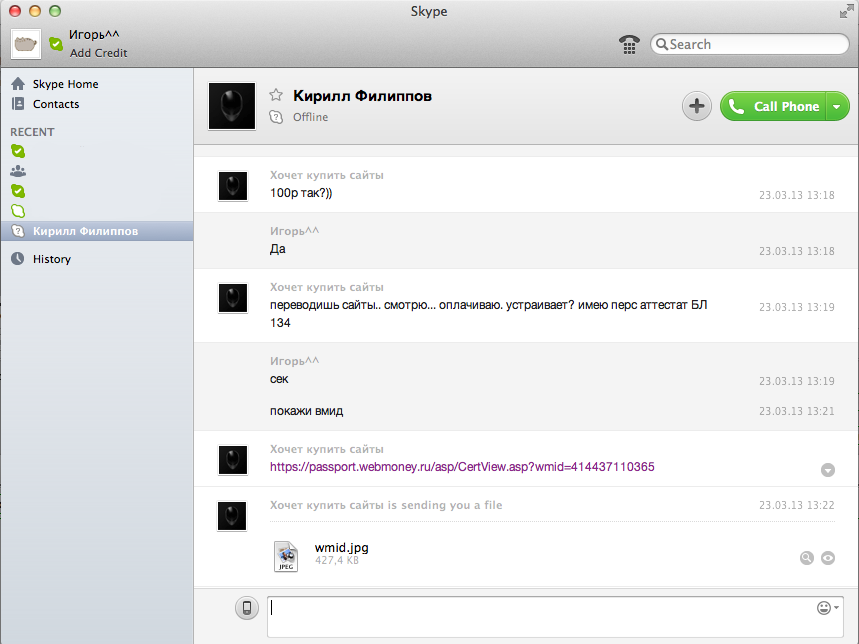Toggle full screen arrows icon
The height and width of the screenshot is (644, 859).
(x=846, y=12)
